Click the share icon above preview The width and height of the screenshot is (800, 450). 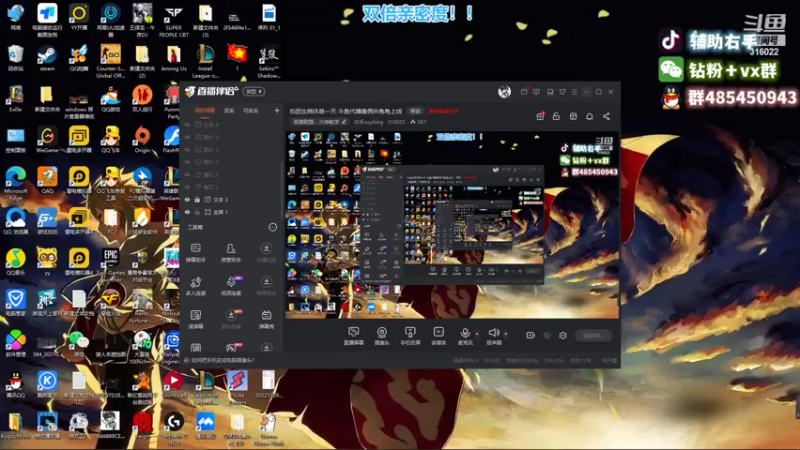pyautogui.click(x=606, y=116)
